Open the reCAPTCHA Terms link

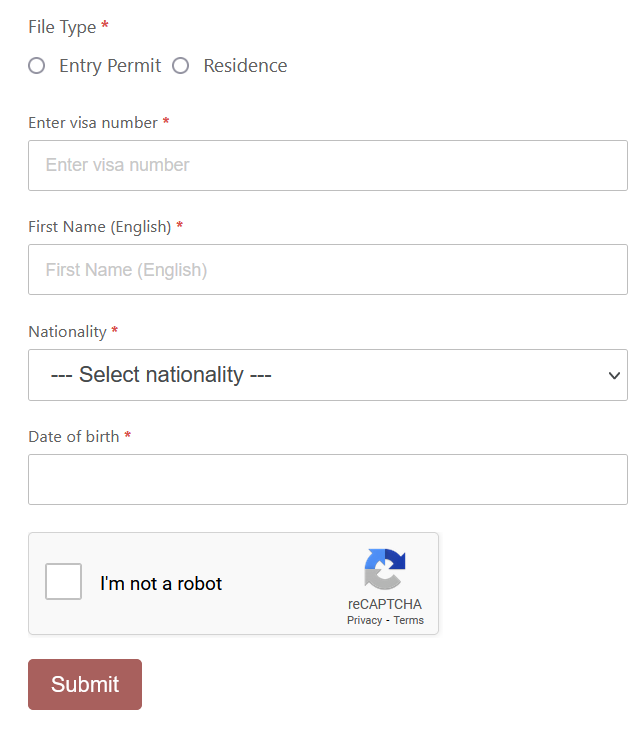click(409, 620)
